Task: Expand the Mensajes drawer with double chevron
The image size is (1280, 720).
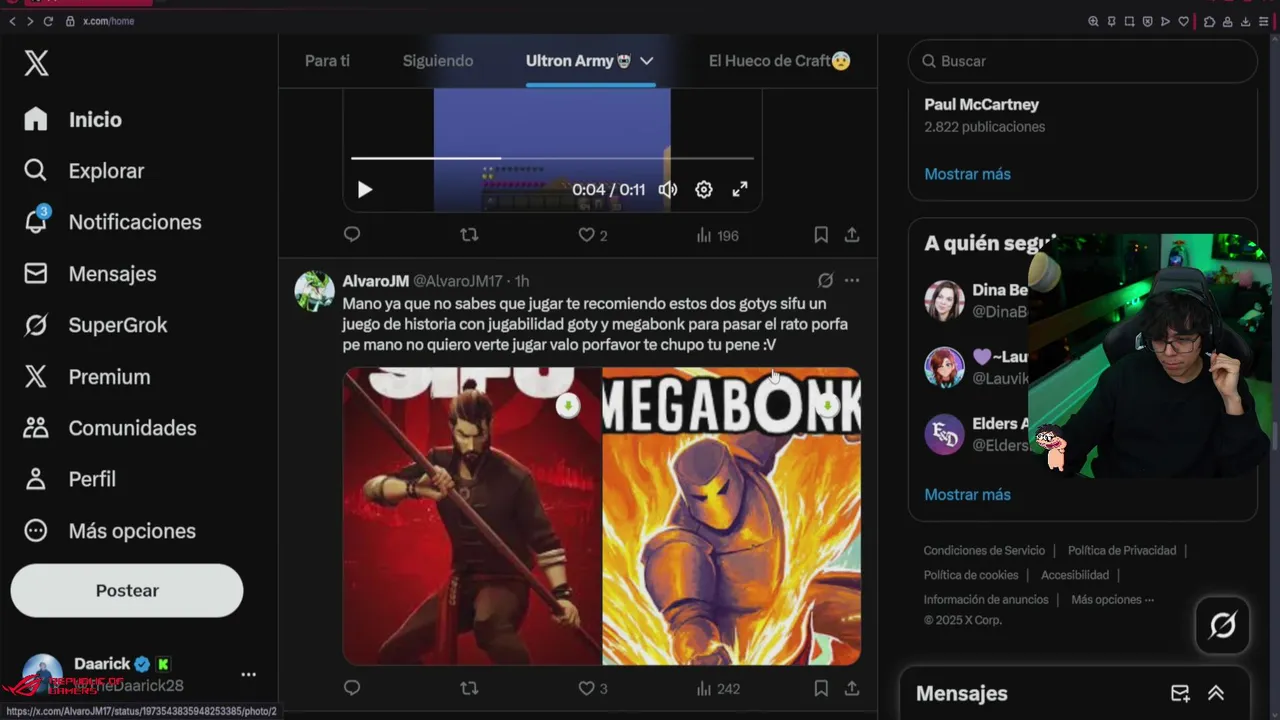Action: (x=1216, y=693)
